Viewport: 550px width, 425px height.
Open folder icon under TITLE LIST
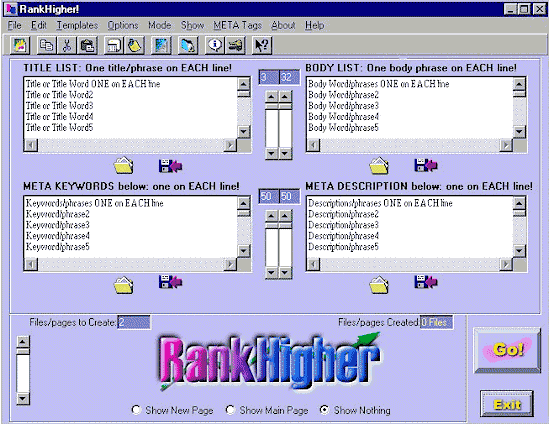pos(123,166)
